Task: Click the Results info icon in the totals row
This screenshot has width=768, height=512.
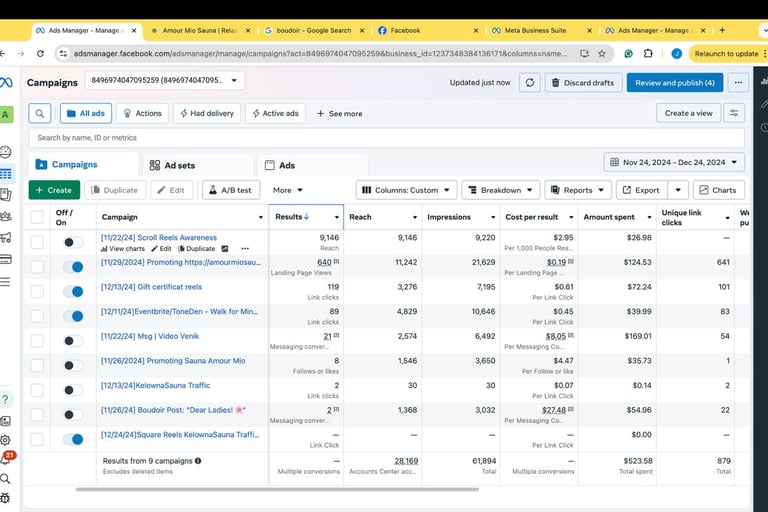Action: [x=198, y=461]
